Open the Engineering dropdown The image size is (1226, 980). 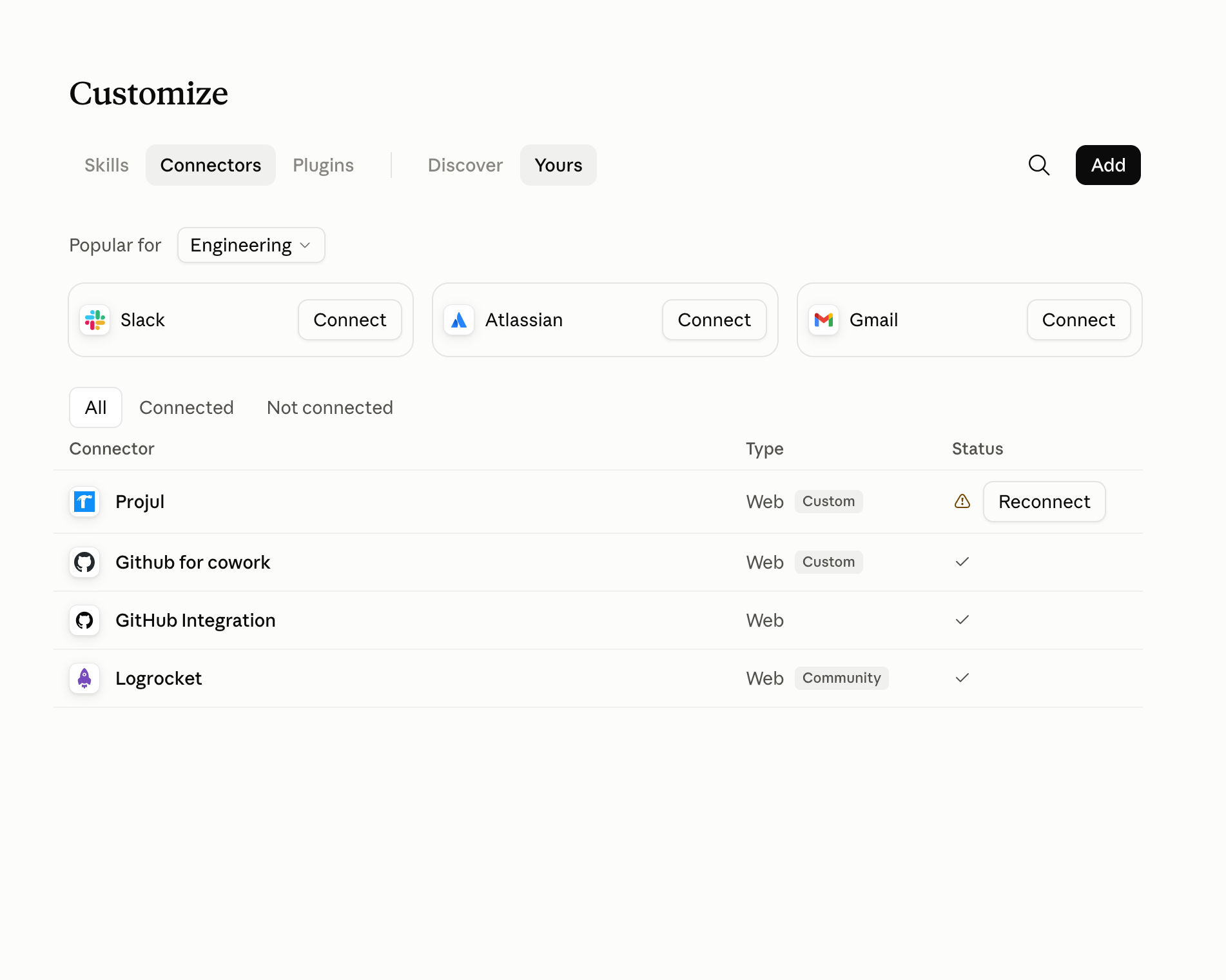coord(251,245)
